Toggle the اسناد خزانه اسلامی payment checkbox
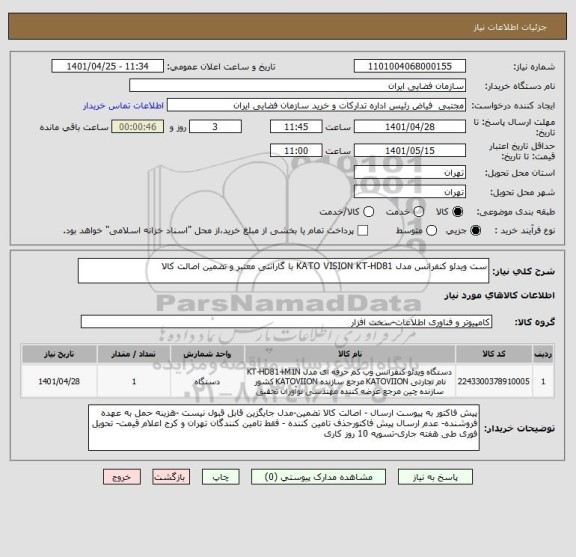576x557 pixels. (363, 231)
